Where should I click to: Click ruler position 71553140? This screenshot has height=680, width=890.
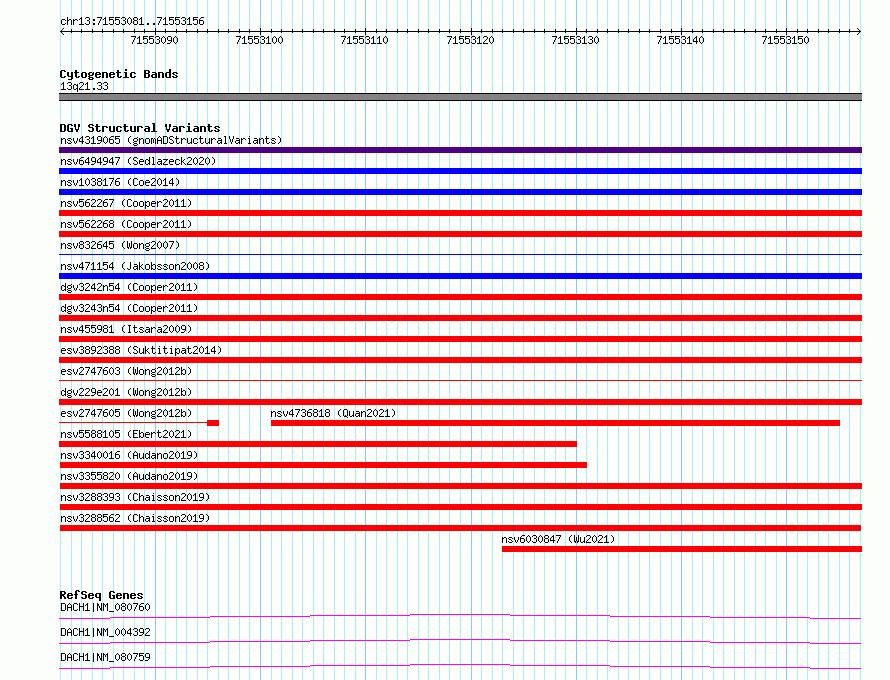point(681,40)
